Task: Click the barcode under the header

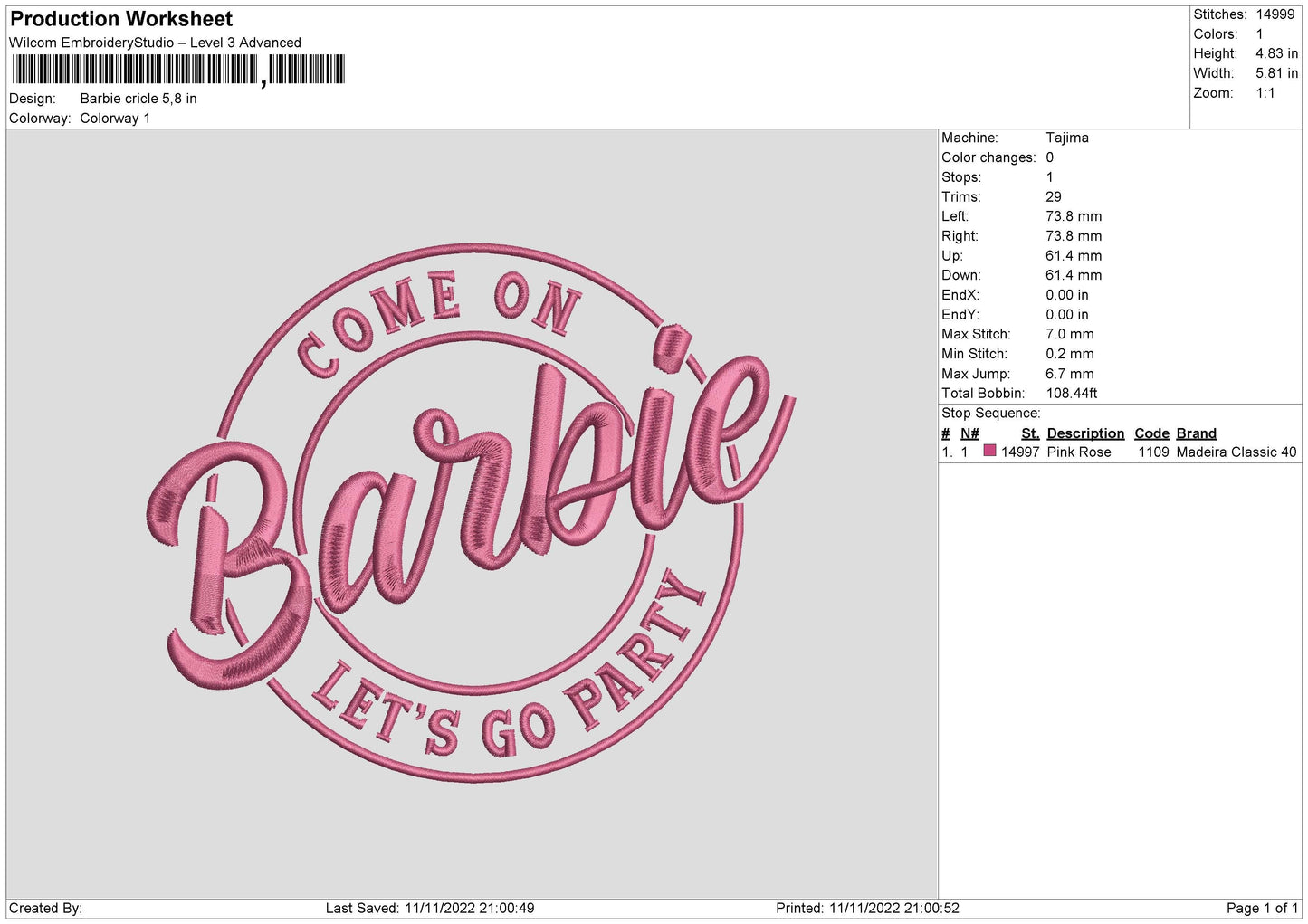Action: click(x=178, y=70)
